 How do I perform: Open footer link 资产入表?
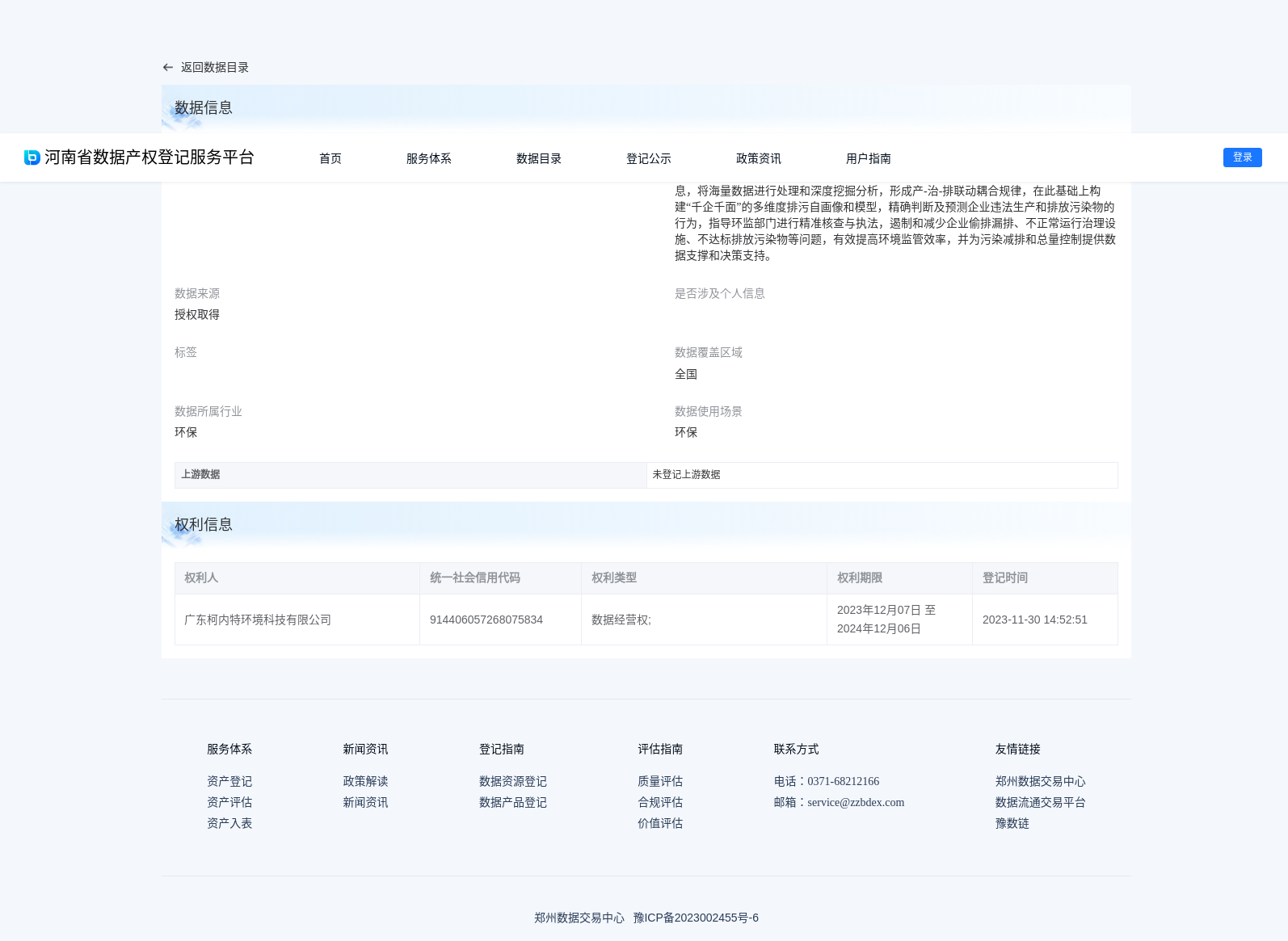(229, 823)
